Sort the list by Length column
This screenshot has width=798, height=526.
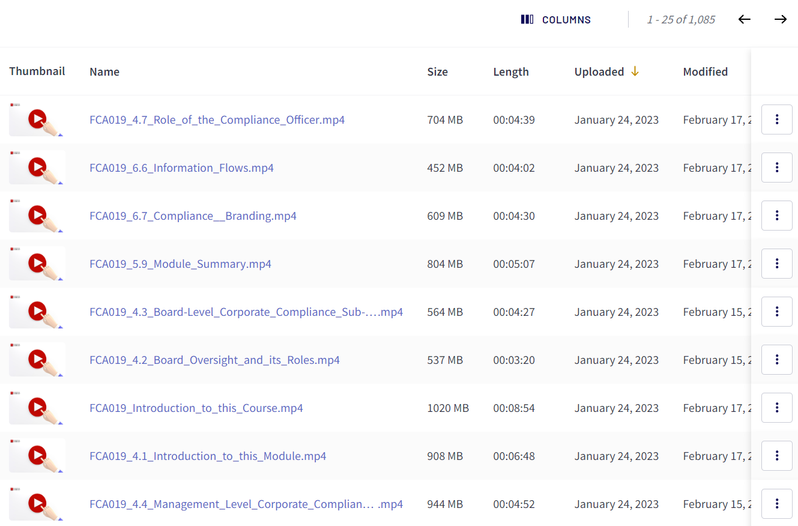[510, 72]
